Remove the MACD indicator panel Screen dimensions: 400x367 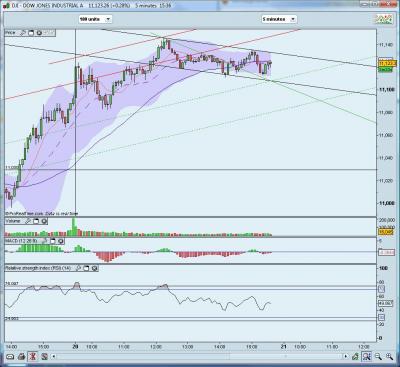(x=61, y=241)
